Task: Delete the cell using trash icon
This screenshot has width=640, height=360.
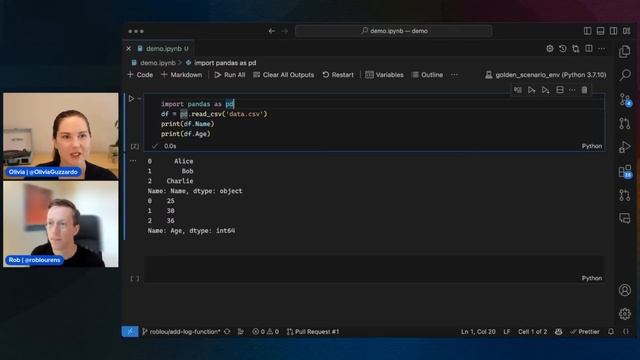Action: coord(584,90)
